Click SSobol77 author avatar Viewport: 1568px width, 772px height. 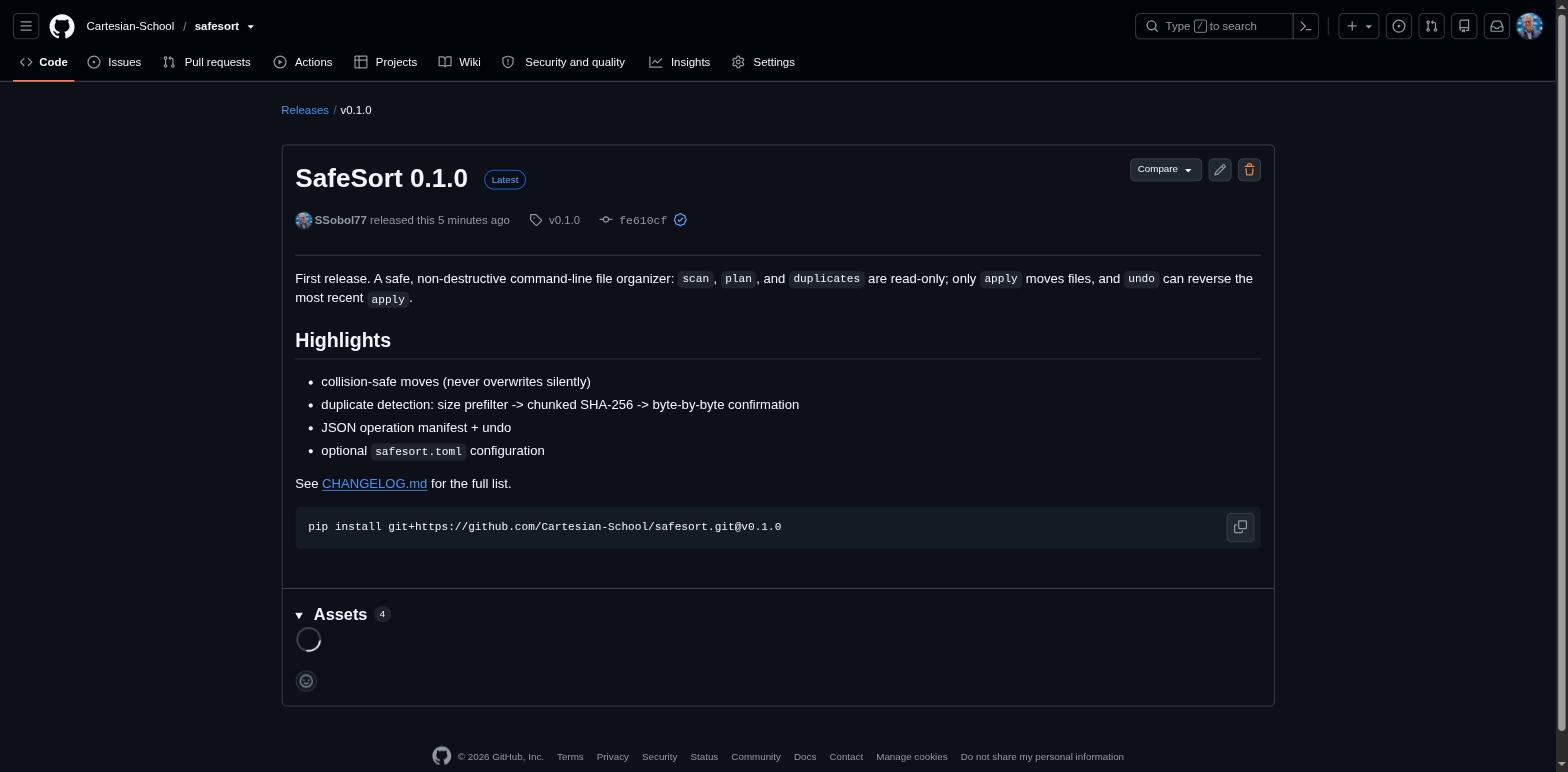point(304,220)
